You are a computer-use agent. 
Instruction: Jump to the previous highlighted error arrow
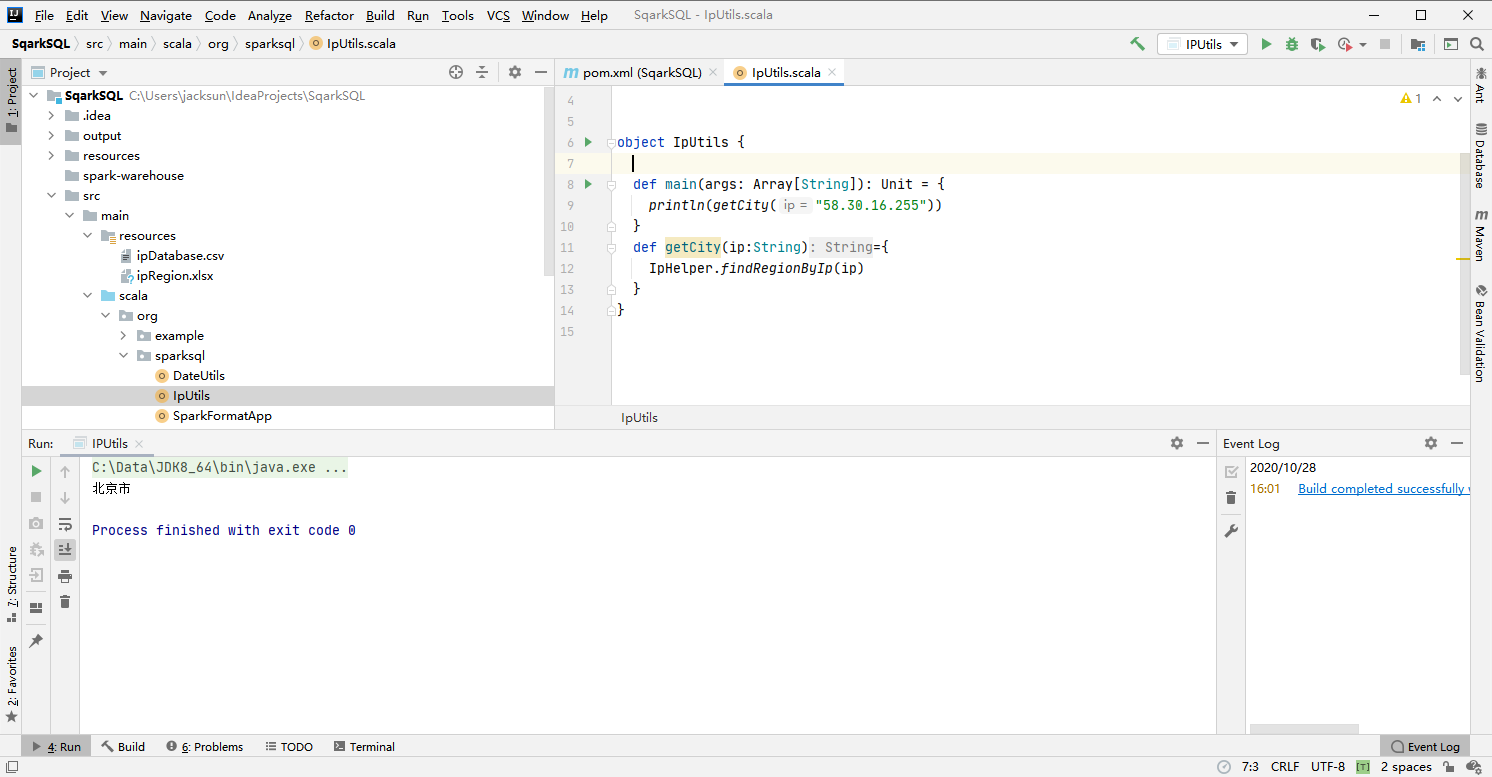[x=1437, y=99]
